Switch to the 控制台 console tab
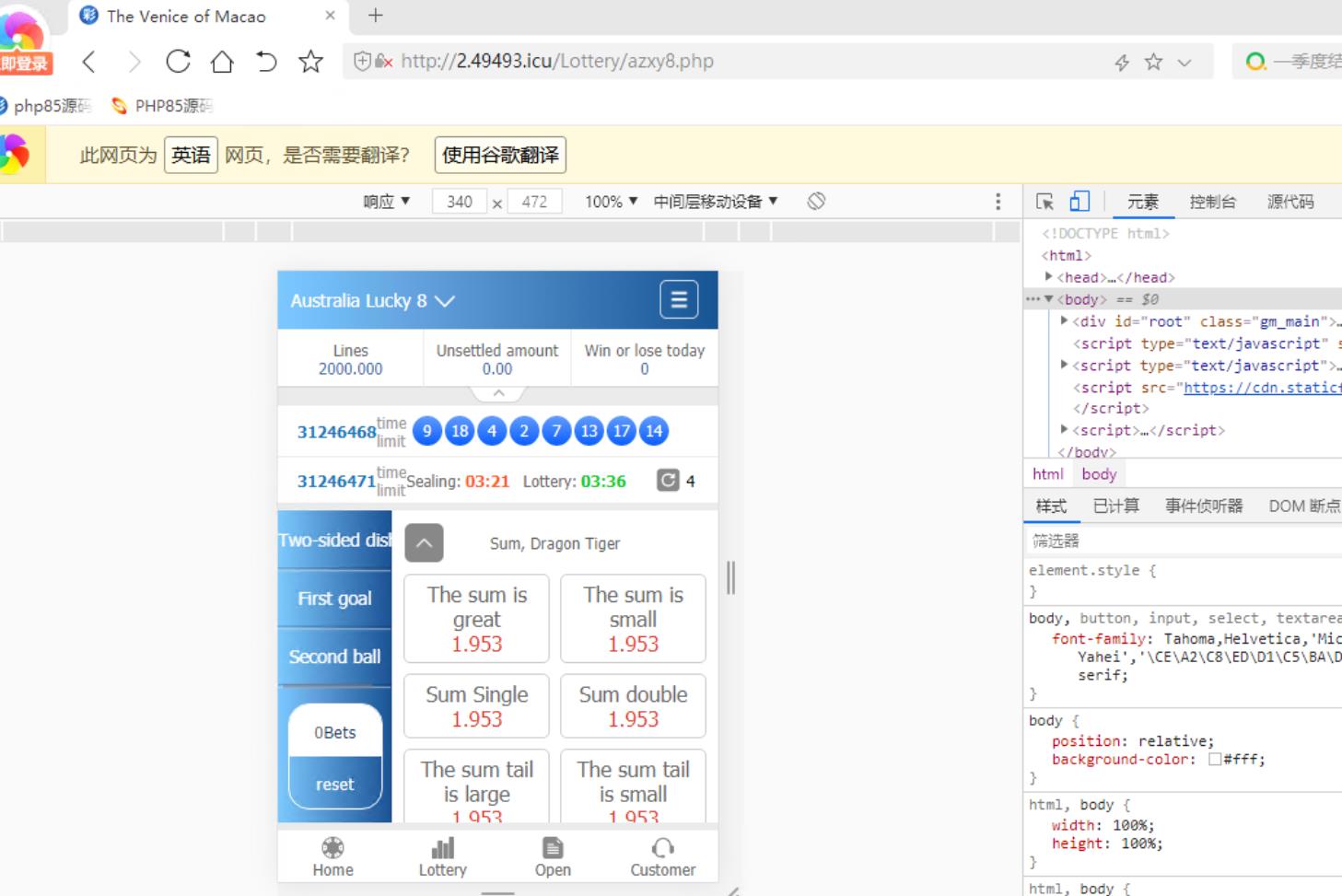This screenshot has width=1342, height=896. 1212,202
